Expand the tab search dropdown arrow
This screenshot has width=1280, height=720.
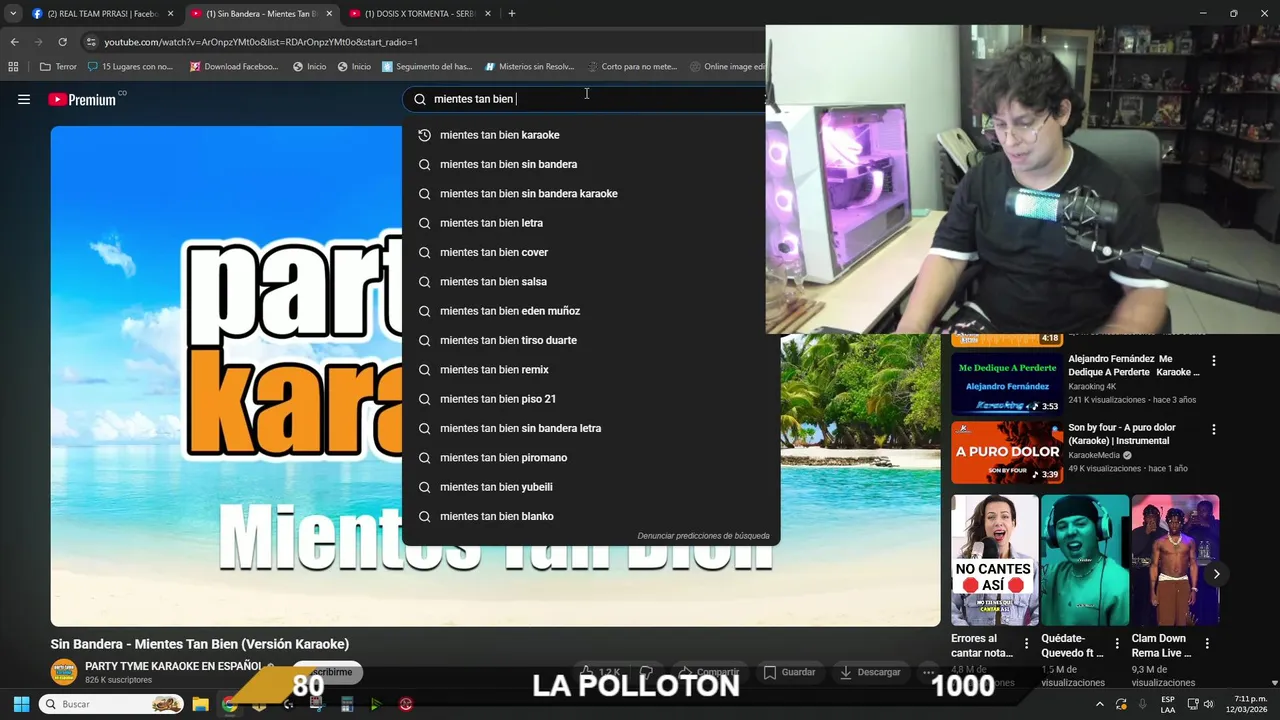click(13, 14)
